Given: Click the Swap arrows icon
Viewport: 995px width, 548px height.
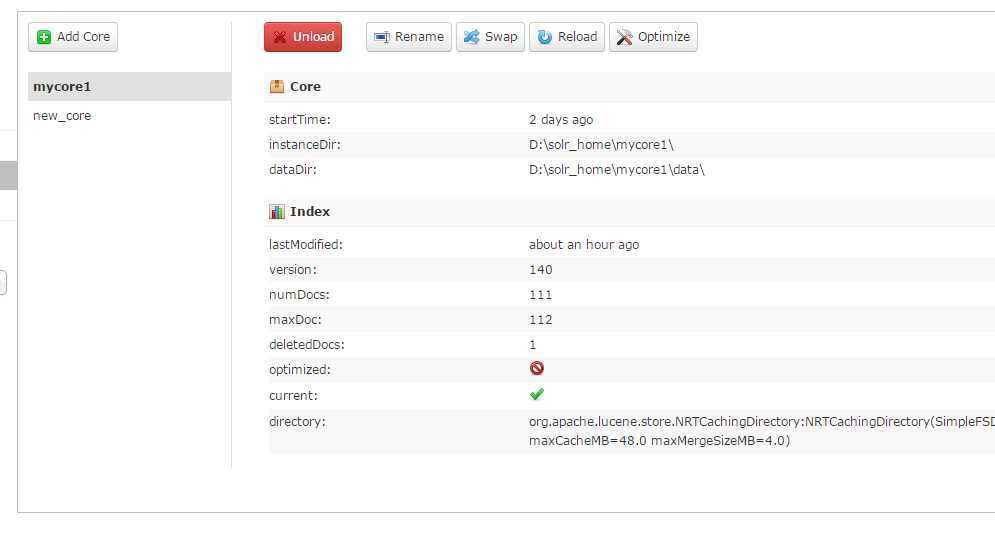Looking at the screenshot, I should click(471, 37).
